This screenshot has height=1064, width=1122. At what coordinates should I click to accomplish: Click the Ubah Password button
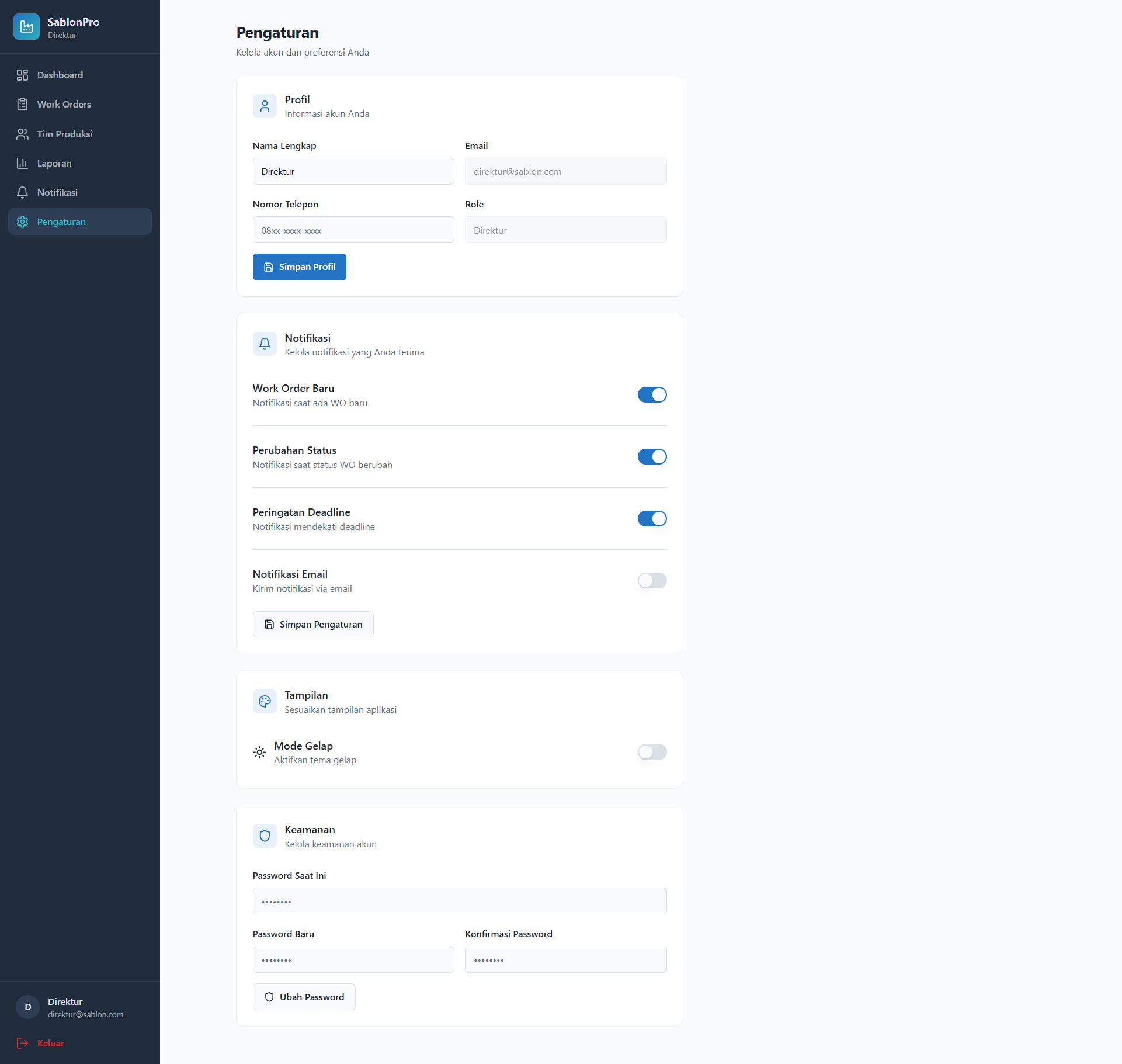(304, 997)
